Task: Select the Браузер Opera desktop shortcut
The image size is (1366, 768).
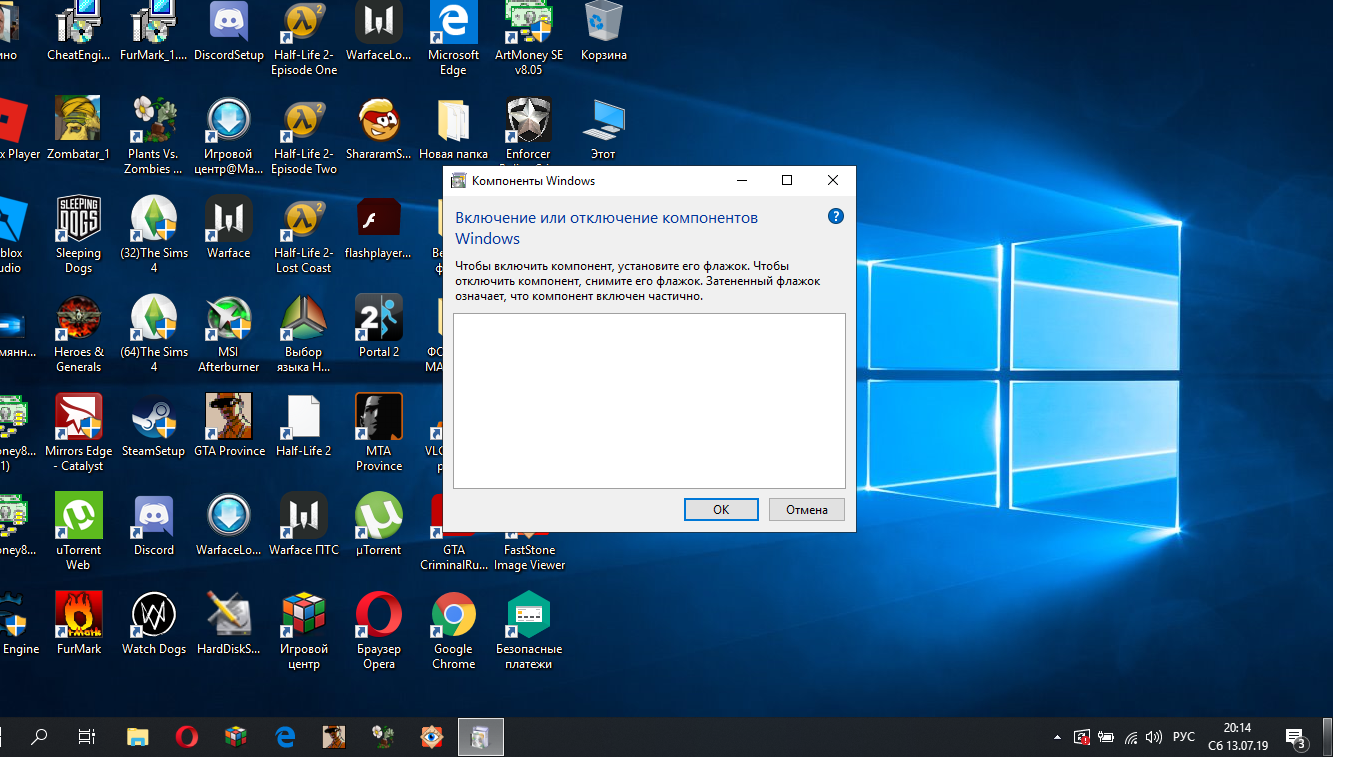Action: tap(379, 631)
